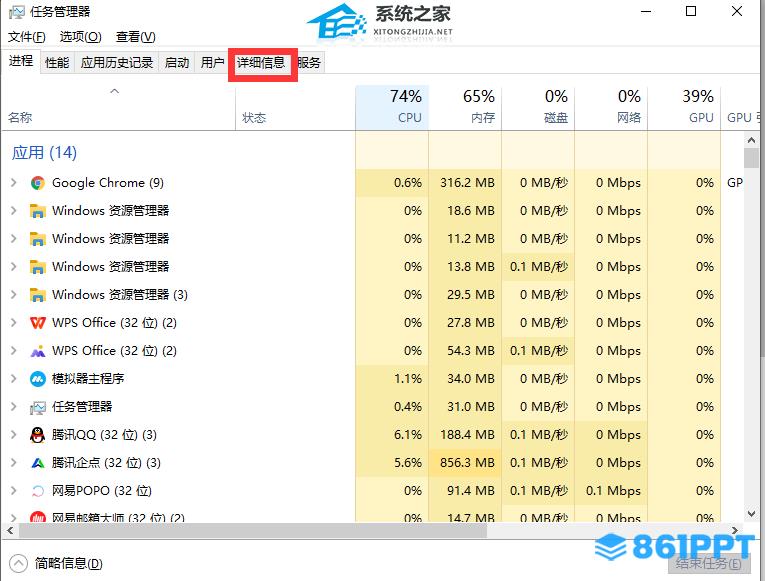765x581 pixels.
Task: Sort by the 网络 column header
Action: [x=611, y=108]
